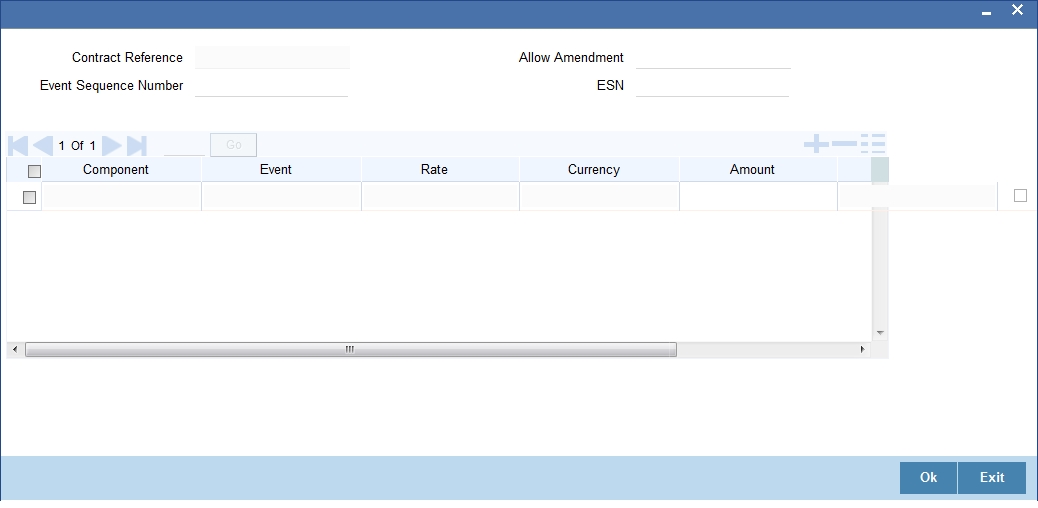This screenshot has width=1038, height=508.
Task: Click the Rate cell in first row
Action: coord(440,197)
